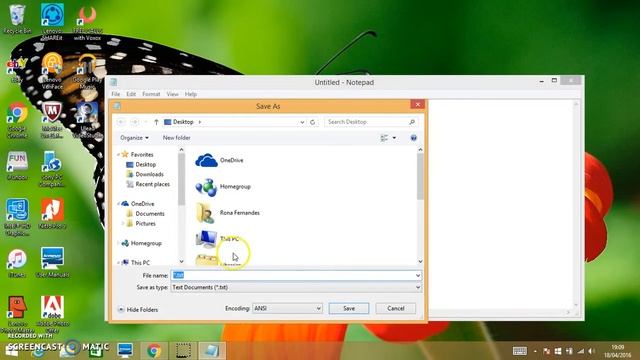Close the Save As dialog
This screenshot has height=360, width=640.
[418, 104]
